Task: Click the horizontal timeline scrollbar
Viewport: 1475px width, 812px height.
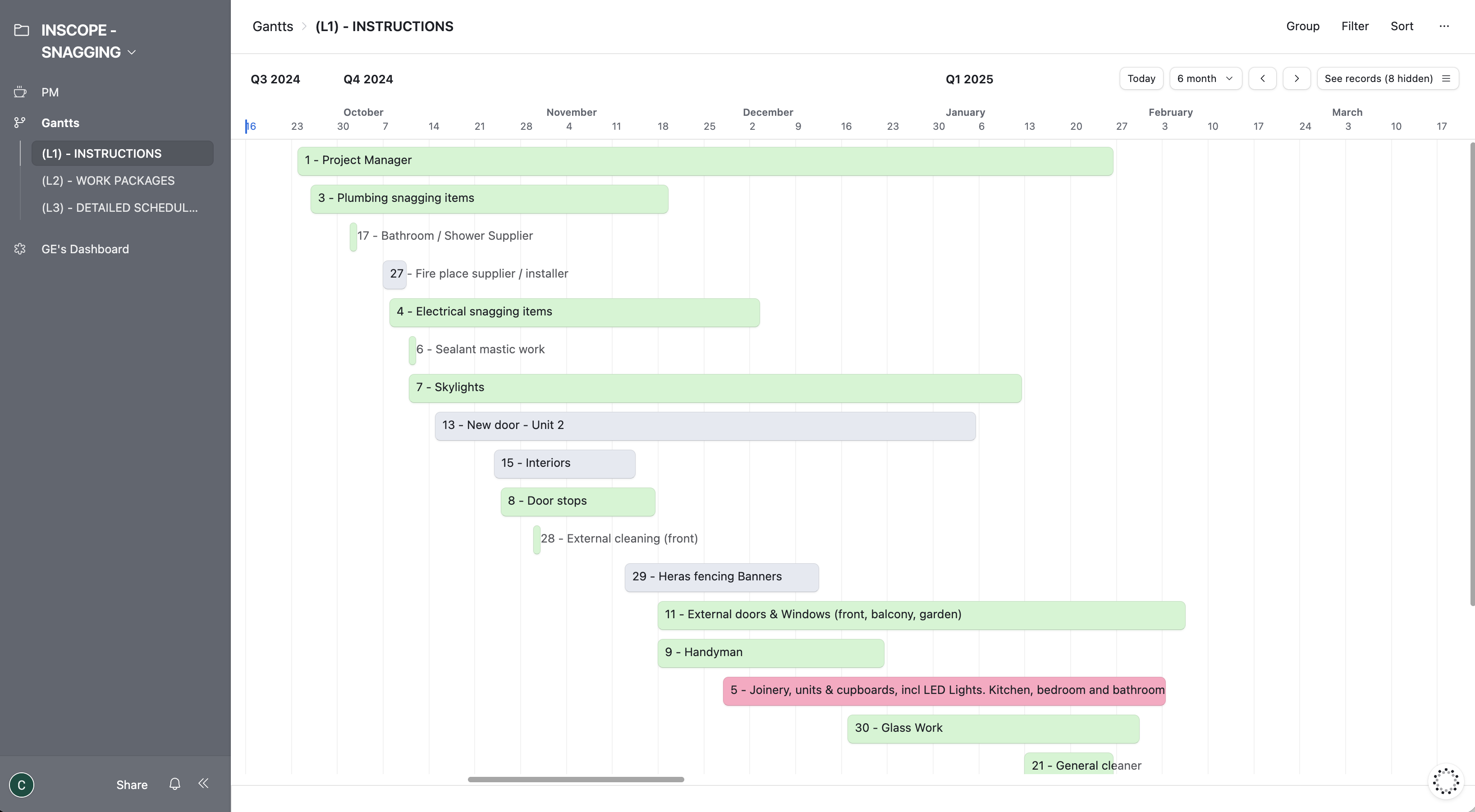Action: (x=576, y=780)
